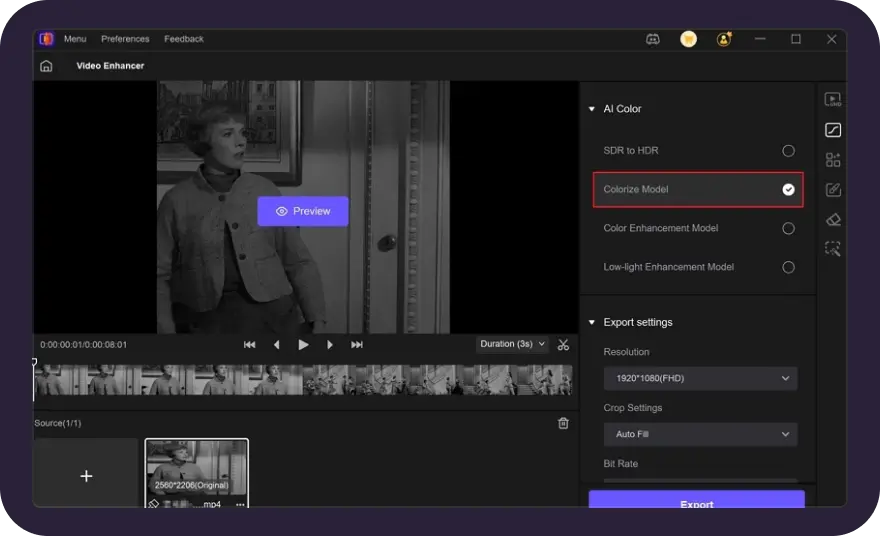Click the home icon
880x536 pixels.
coord(46,66)
